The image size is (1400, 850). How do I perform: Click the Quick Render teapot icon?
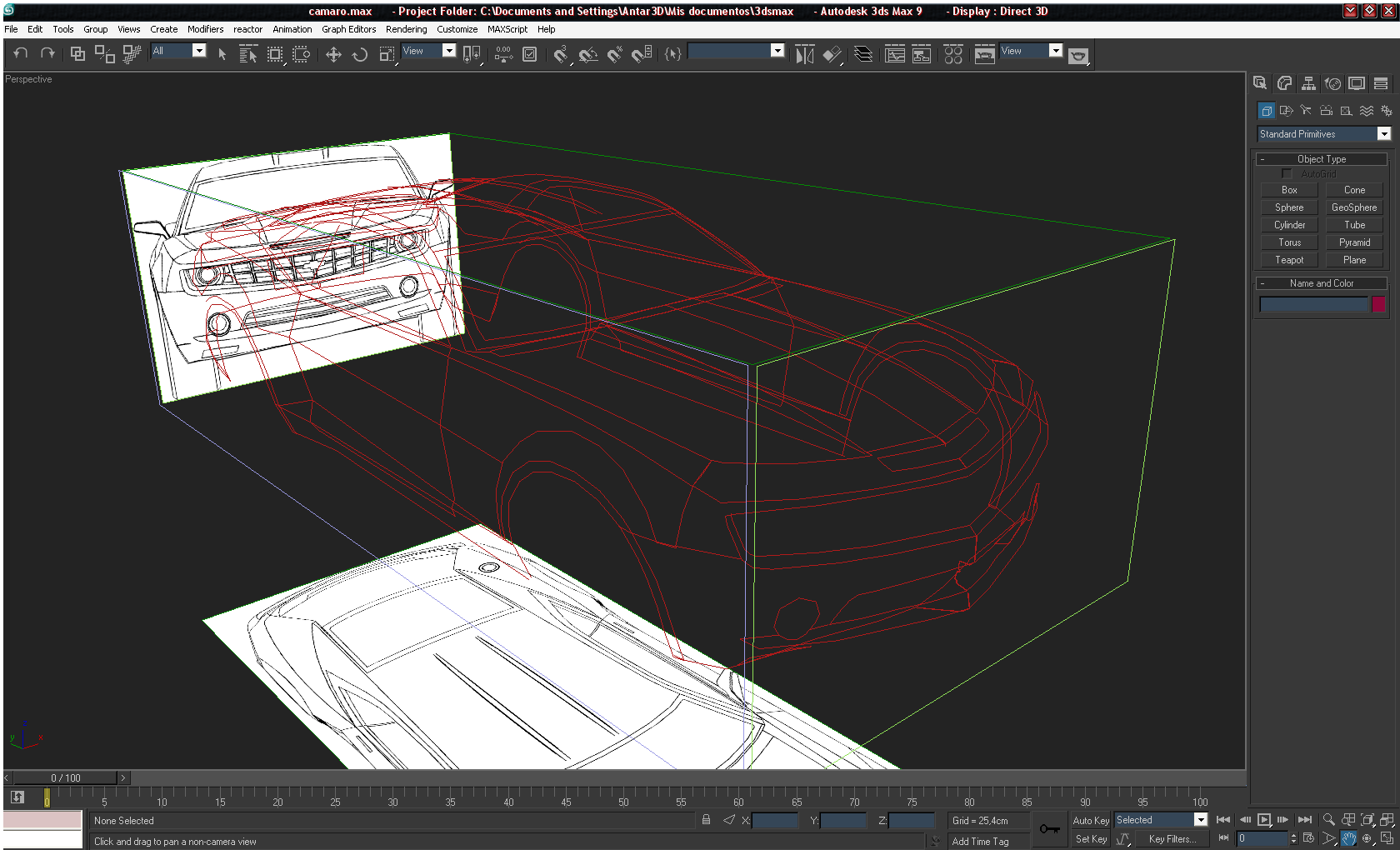coord(1078,56)
